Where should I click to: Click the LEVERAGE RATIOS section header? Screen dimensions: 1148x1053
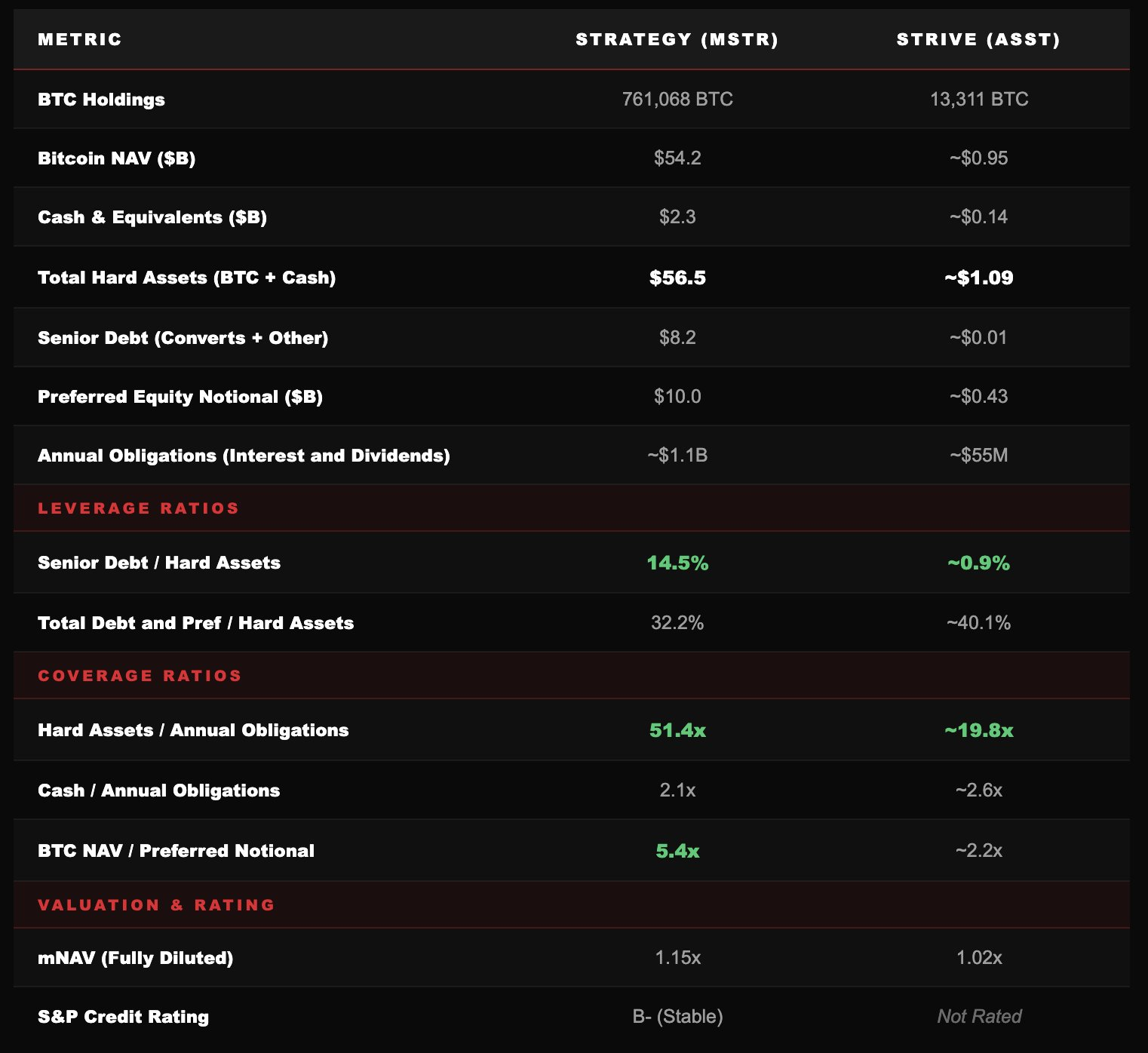point(138,508)
